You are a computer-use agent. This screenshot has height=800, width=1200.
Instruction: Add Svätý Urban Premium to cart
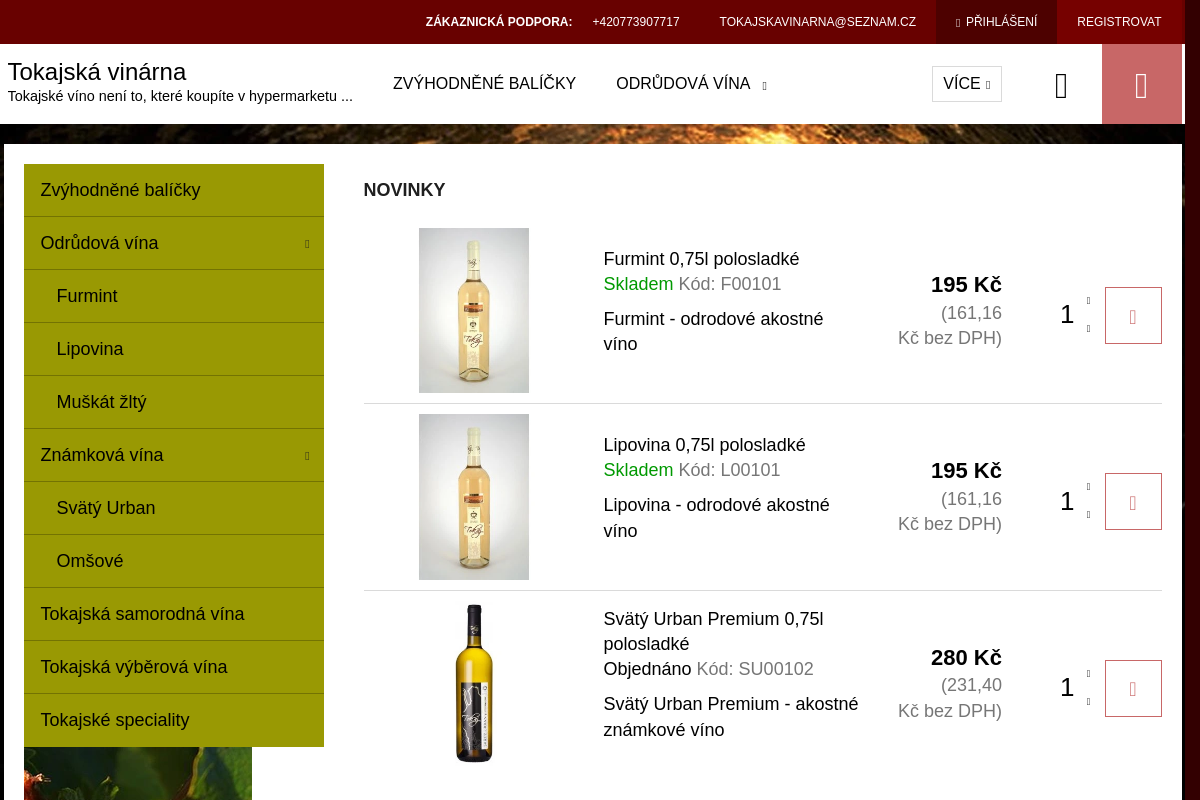click(x=1132, y=688)
